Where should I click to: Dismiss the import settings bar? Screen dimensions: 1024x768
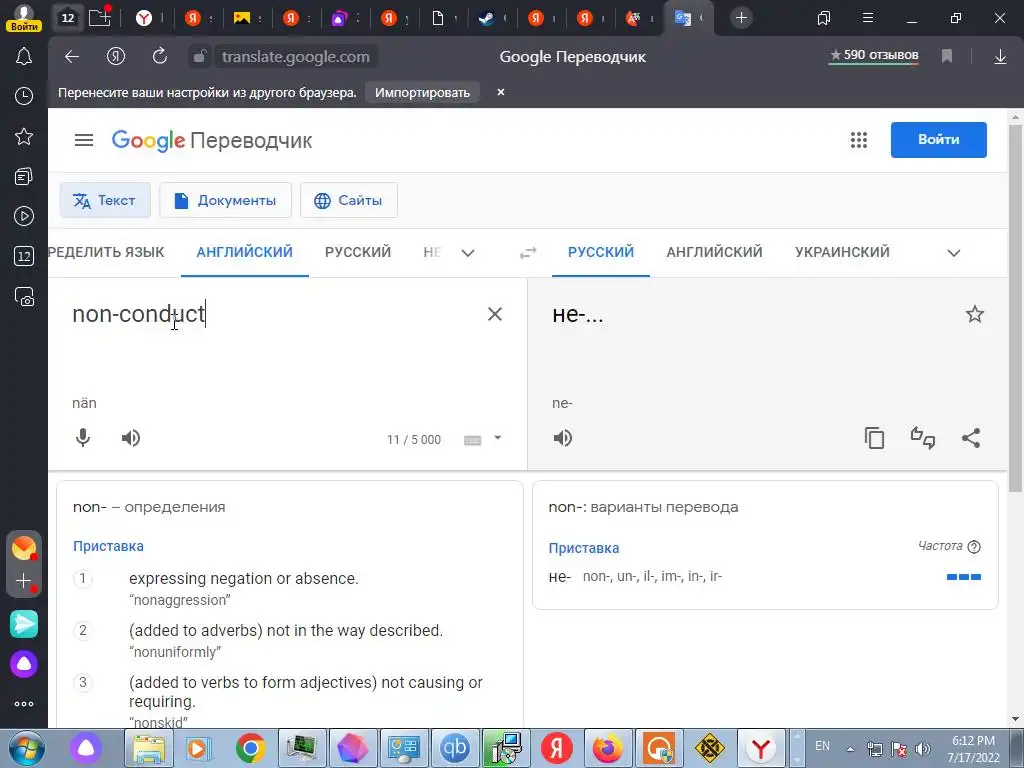(501, 92)
